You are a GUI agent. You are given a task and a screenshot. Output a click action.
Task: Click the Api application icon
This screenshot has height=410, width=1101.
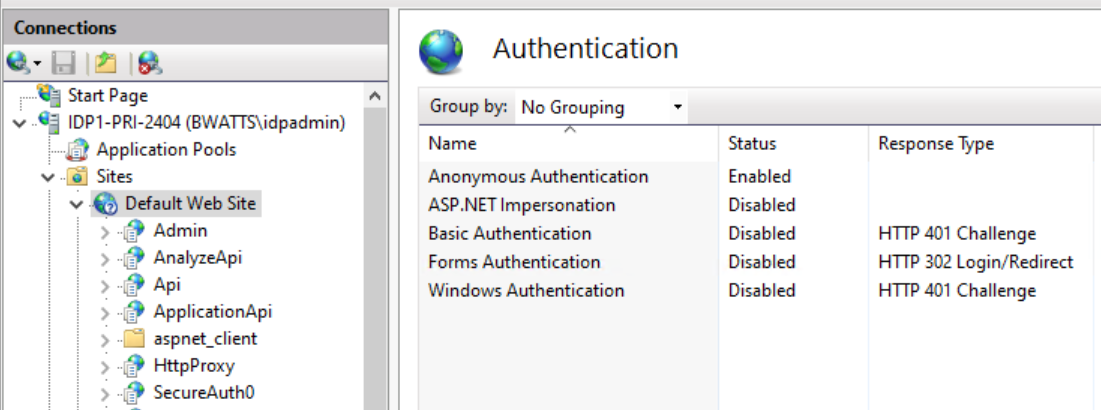pos(133,284)
